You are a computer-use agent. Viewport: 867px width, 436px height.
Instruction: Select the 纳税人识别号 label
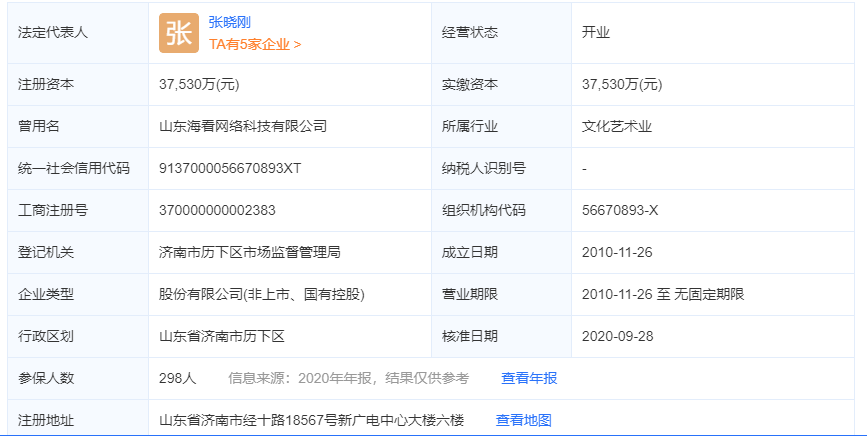483,168
